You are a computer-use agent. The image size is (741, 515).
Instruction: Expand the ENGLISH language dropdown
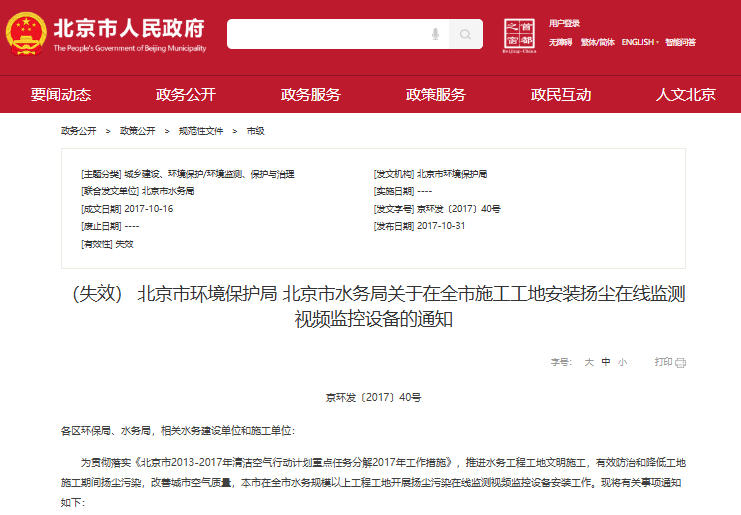tap(640, 42)
